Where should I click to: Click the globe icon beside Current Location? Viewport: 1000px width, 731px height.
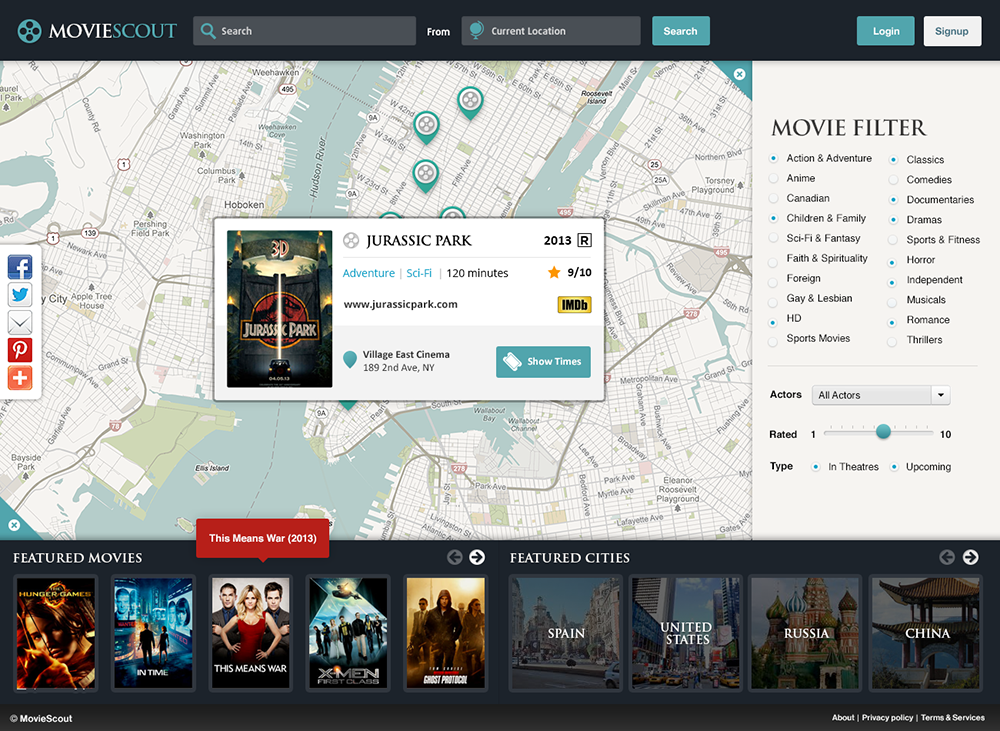click(x=476, y=30)
